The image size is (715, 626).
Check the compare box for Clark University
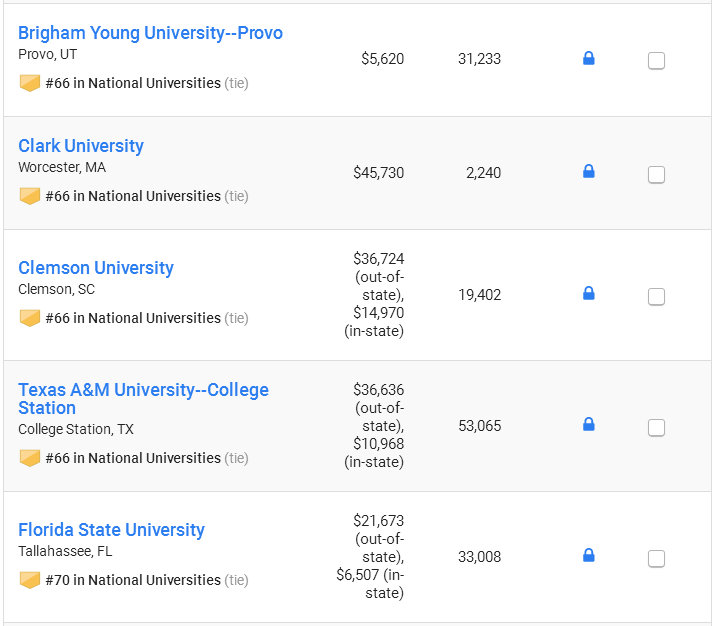656,174
